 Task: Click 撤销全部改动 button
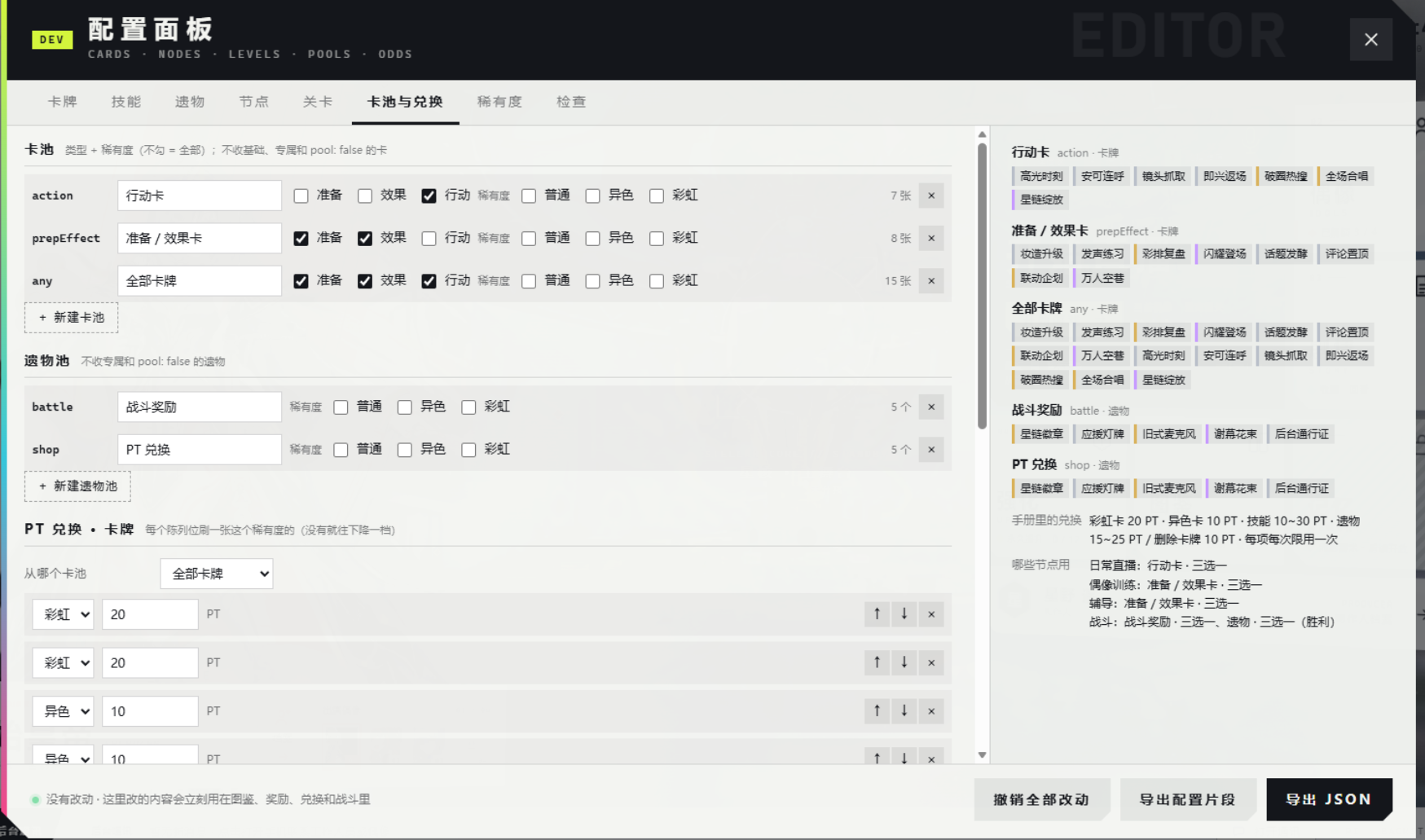click(1041, 799)
